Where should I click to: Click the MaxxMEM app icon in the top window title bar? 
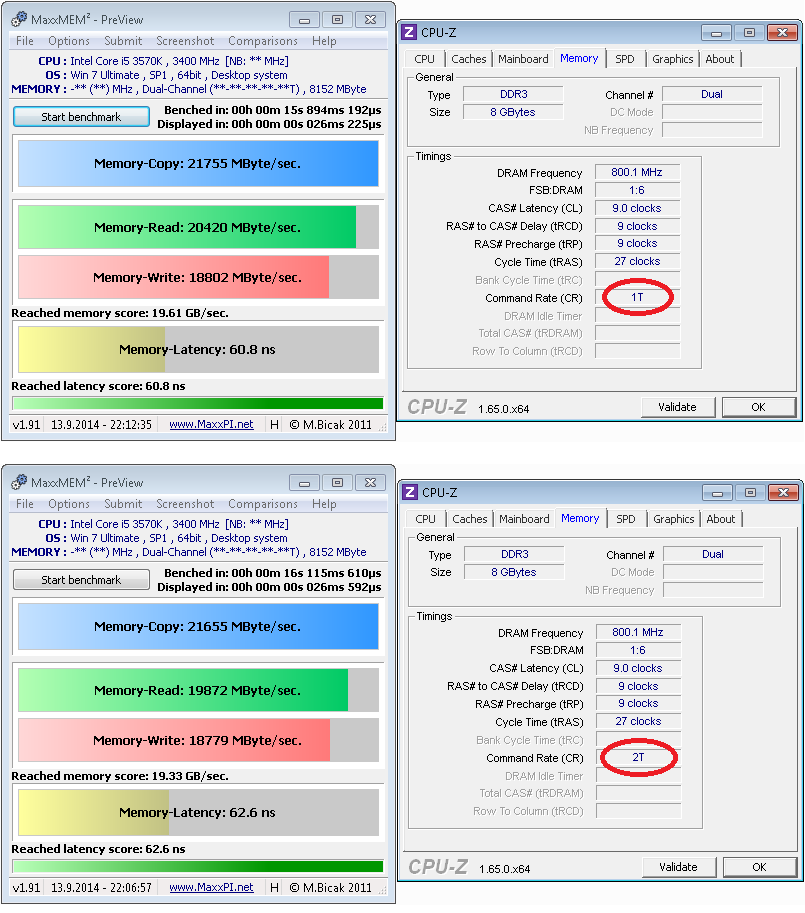point(19,19)
